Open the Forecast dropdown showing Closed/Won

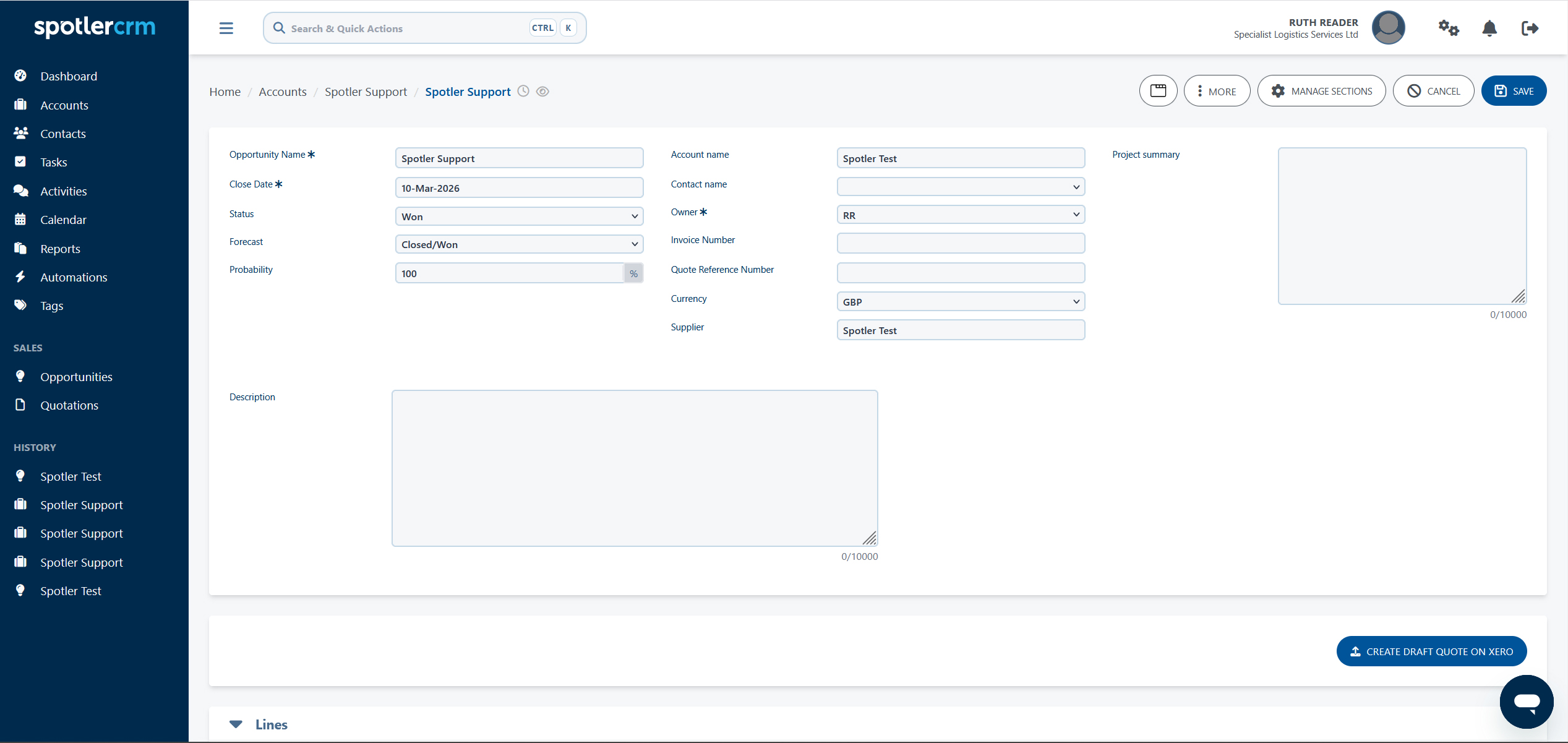pos(519,244)
